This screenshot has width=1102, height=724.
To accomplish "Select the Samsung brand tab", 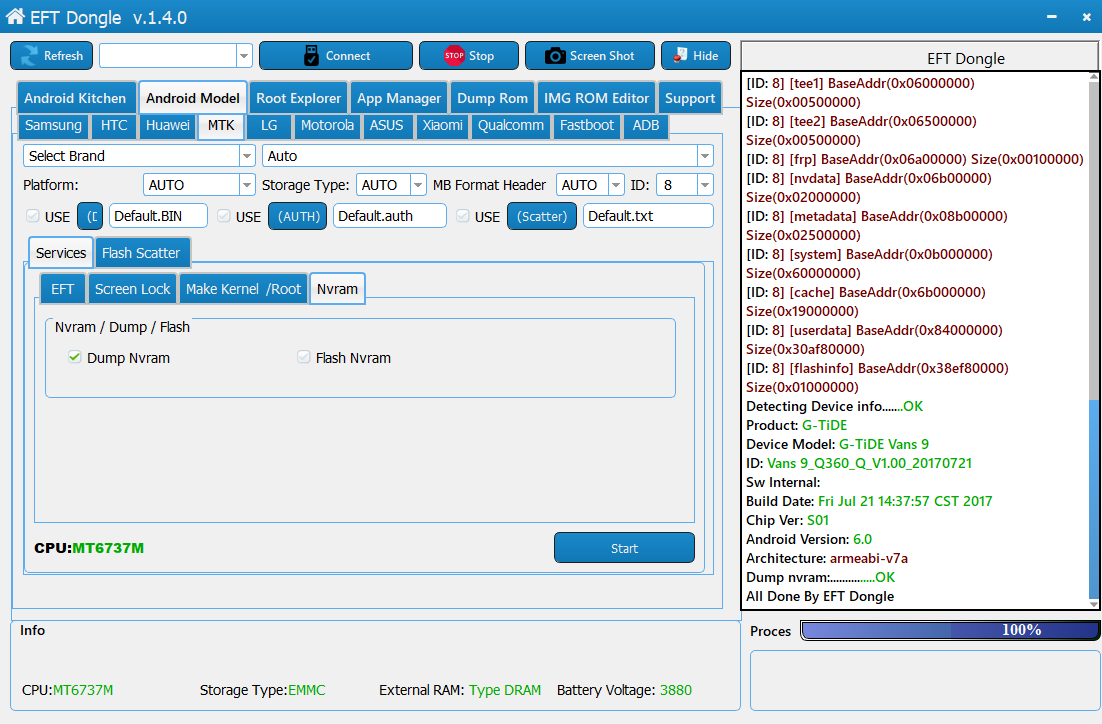I will [53, 126].
